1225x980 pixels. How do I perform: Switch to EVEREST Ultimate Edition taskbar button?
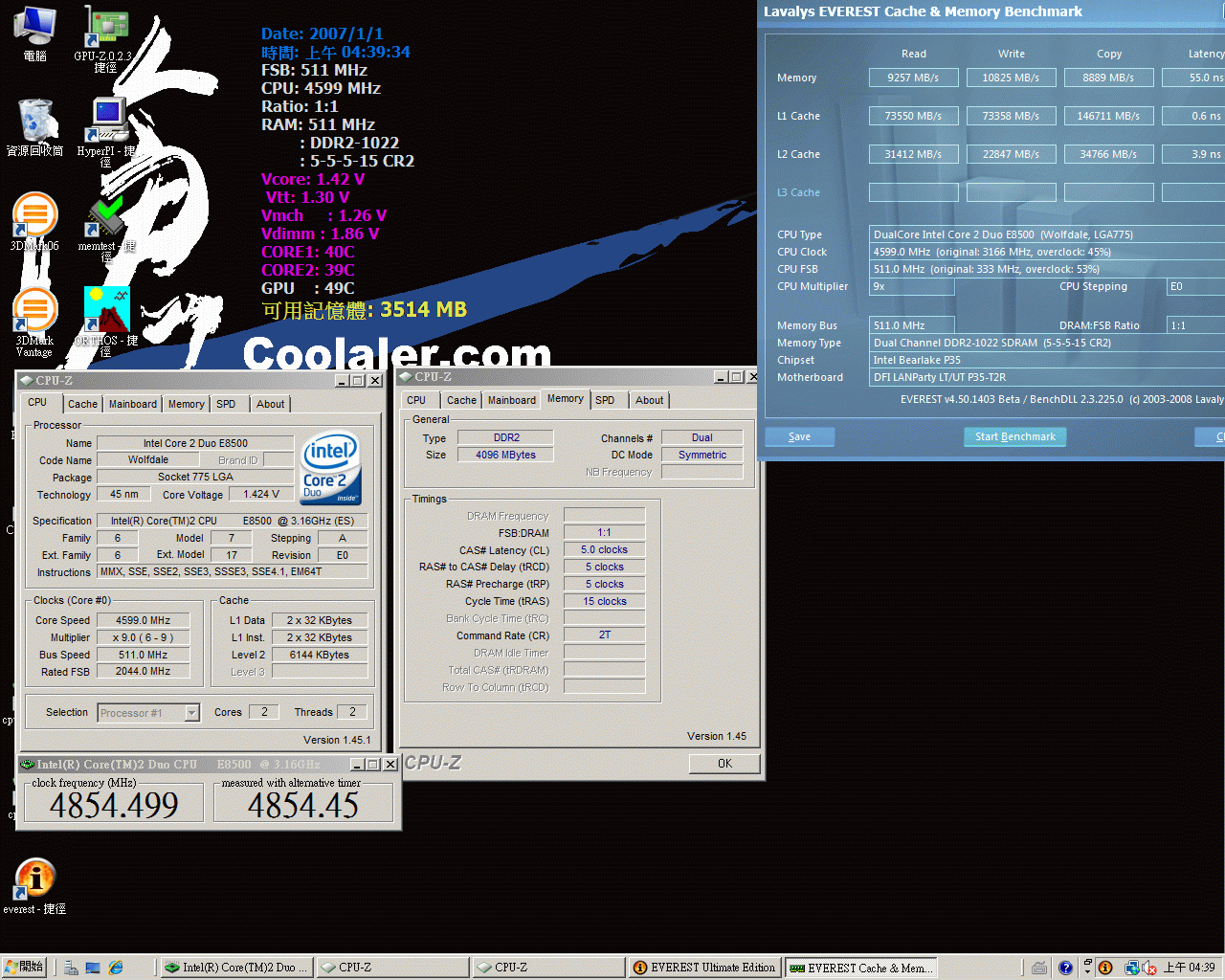tap(705, 968)
